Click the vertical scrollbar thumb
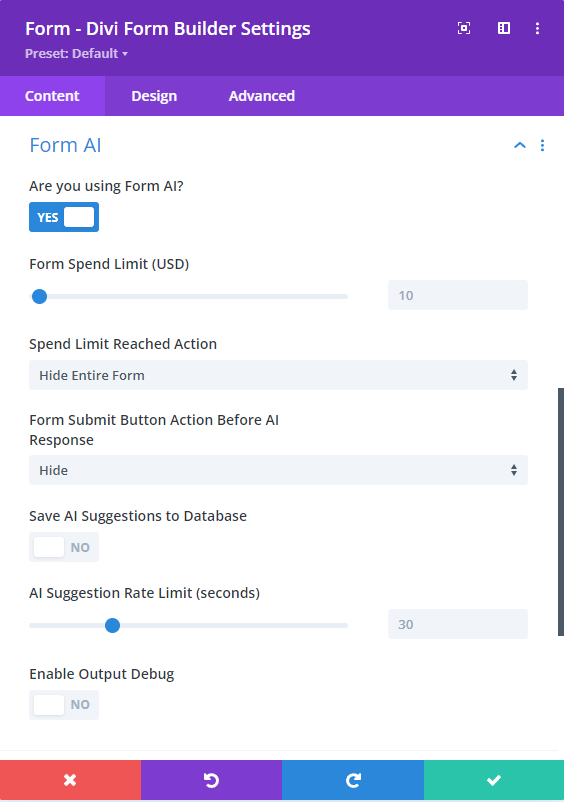564x802 pixels. [x=560, y=511]
